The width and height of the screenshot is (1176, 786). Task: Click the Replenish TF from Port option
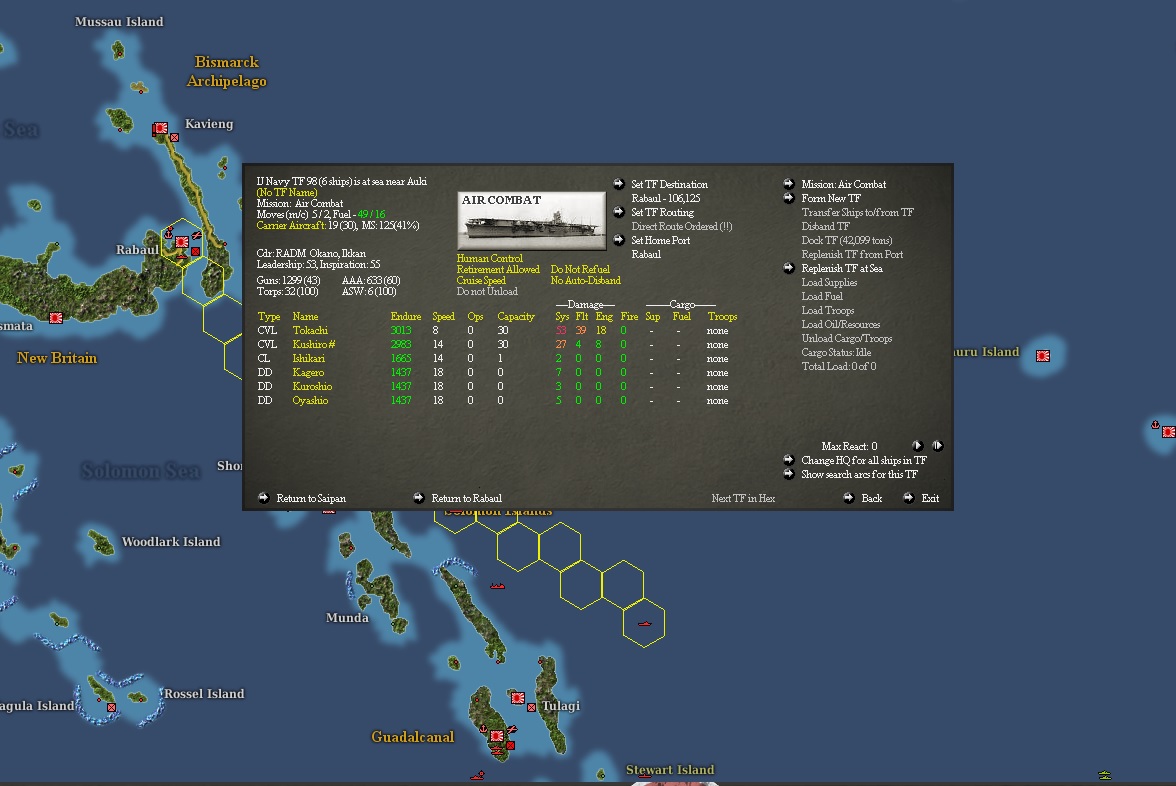[x=852, y=254]
